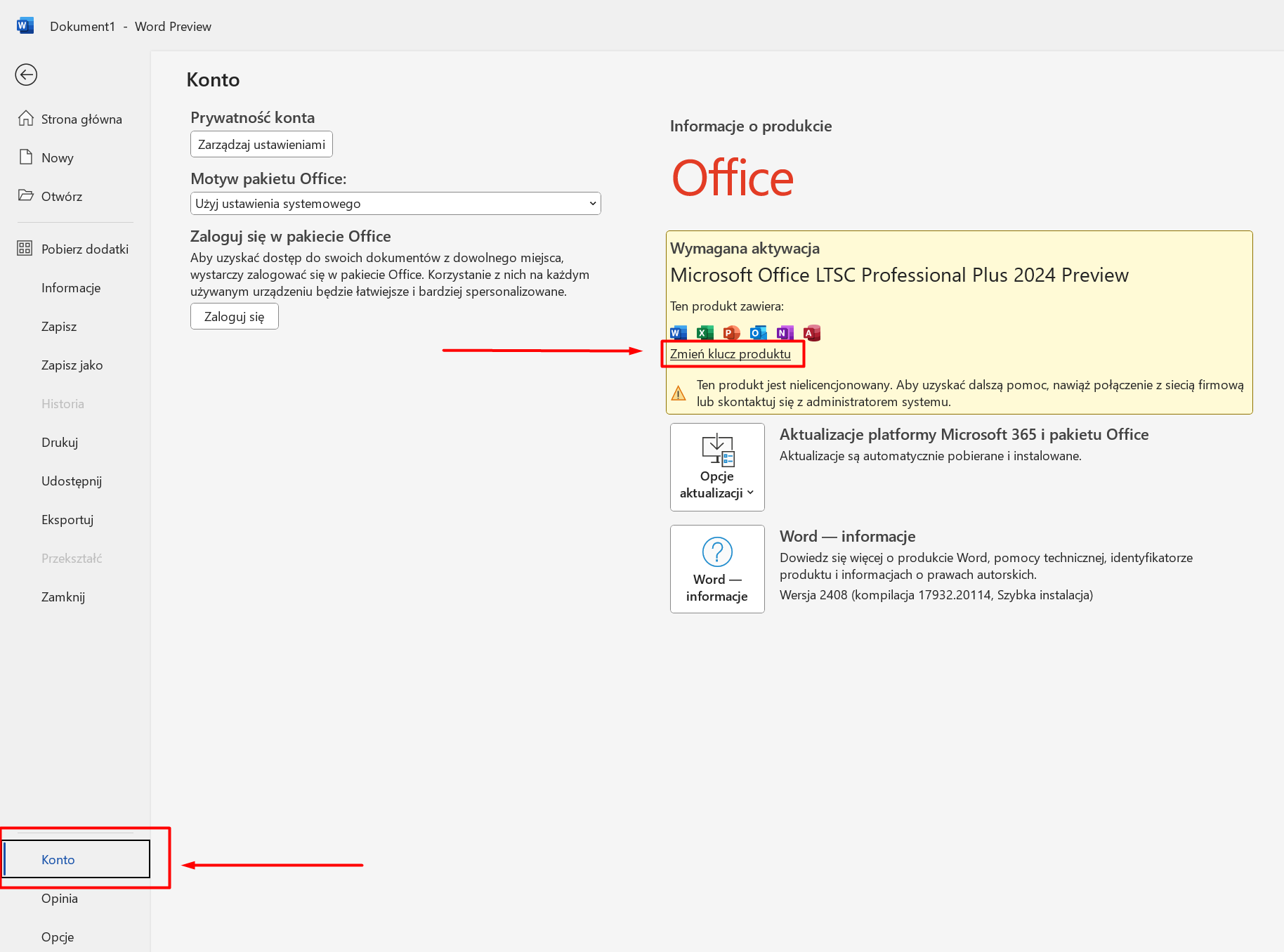Choose Zapisz in sidebar

[75, 326]
